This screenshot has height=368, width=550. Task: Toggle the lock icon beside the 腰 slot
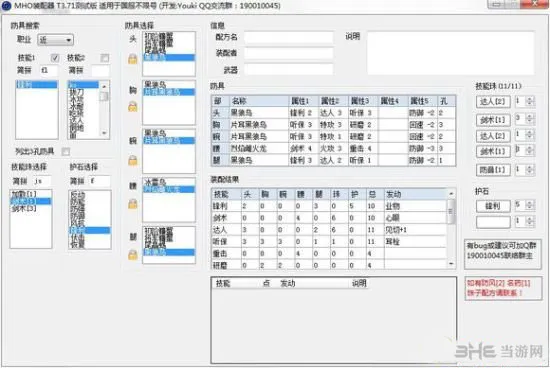133,203
